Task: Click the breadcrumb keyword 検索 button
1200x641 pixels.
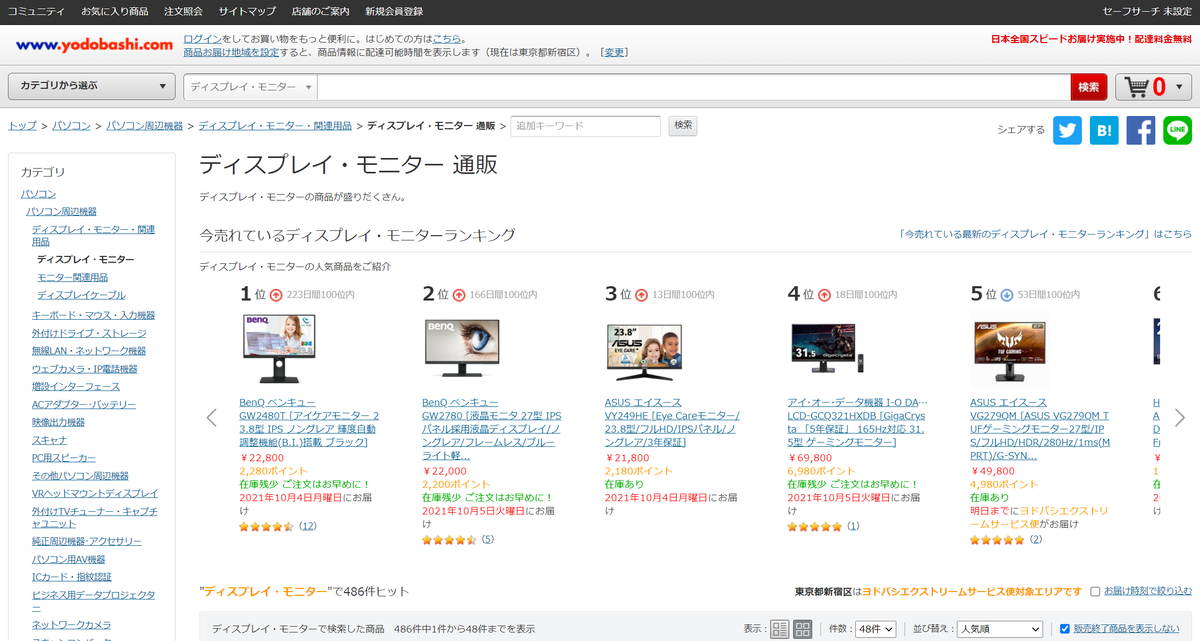Action: click(x=682, y=126)
